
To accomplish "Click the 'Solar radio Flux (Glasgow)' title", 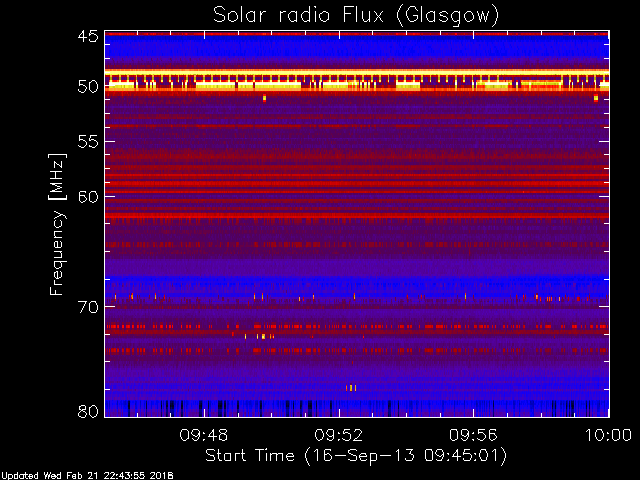I will pyautogui.click(x=356, y=16).
